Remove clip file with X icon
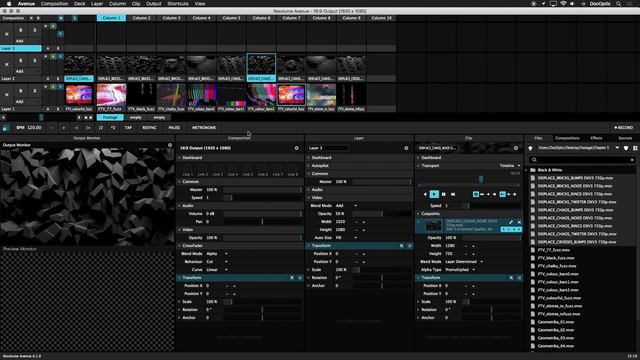 [519, 222]
